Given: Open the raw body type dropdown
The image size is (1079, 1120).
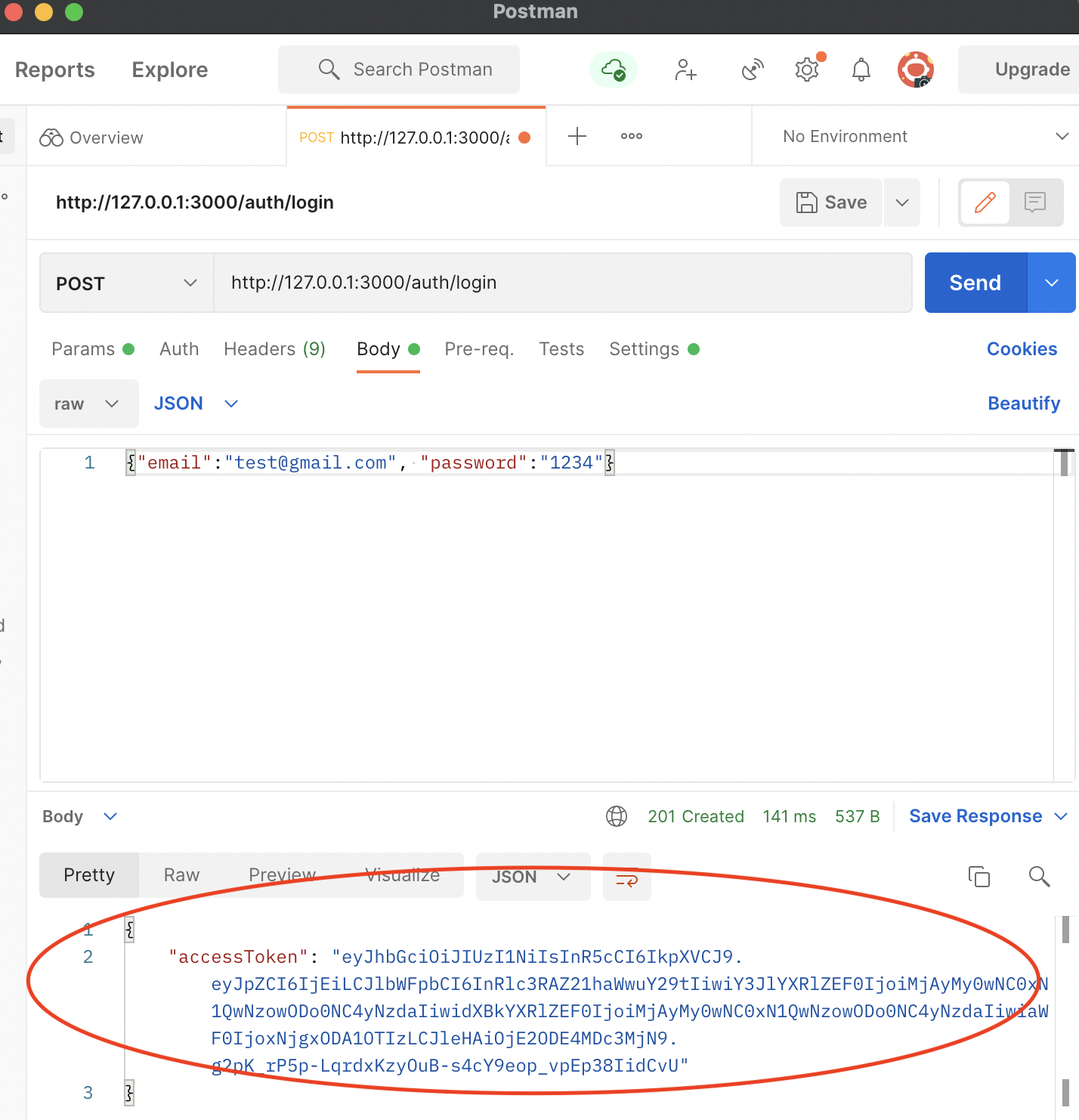Looking at the screenshot, I should point(89,404).
